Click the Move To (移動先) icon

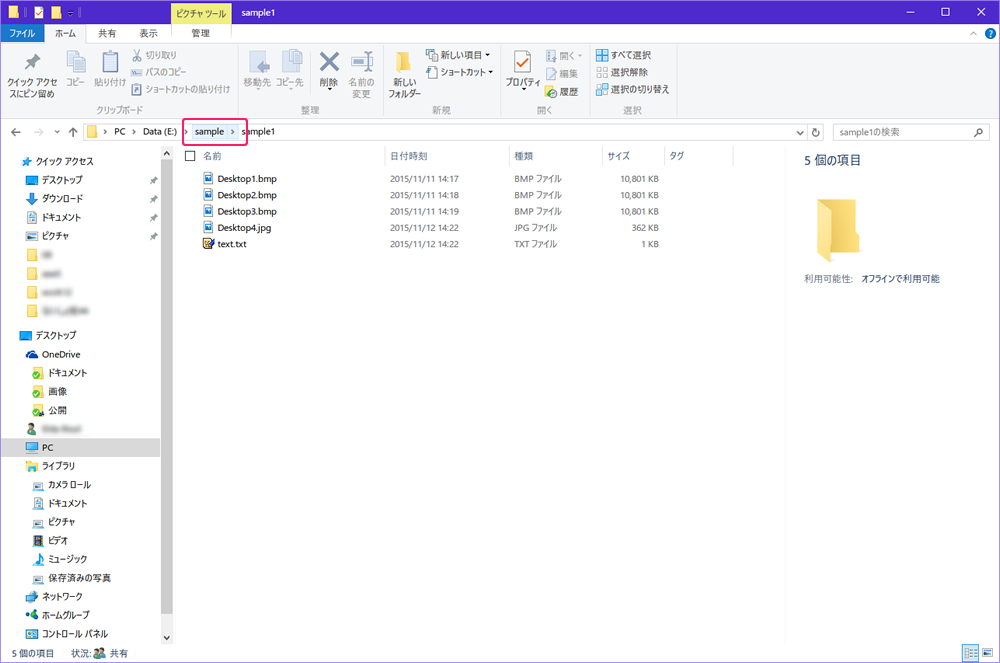258,62
